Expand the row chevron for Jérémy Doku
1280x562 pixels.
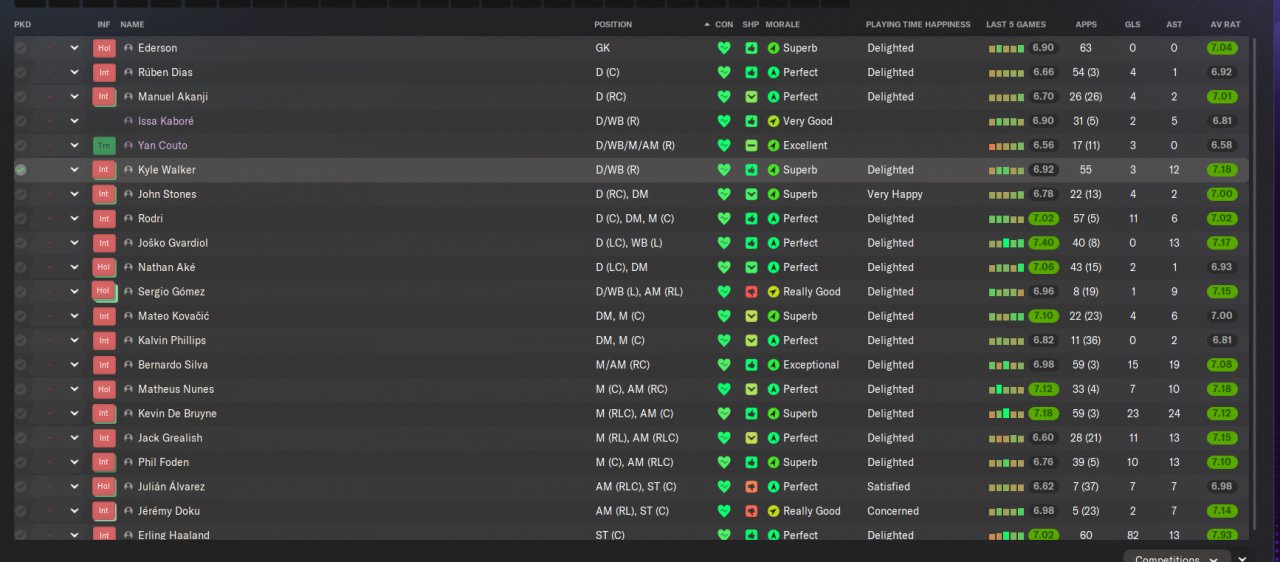click(74, 511)
